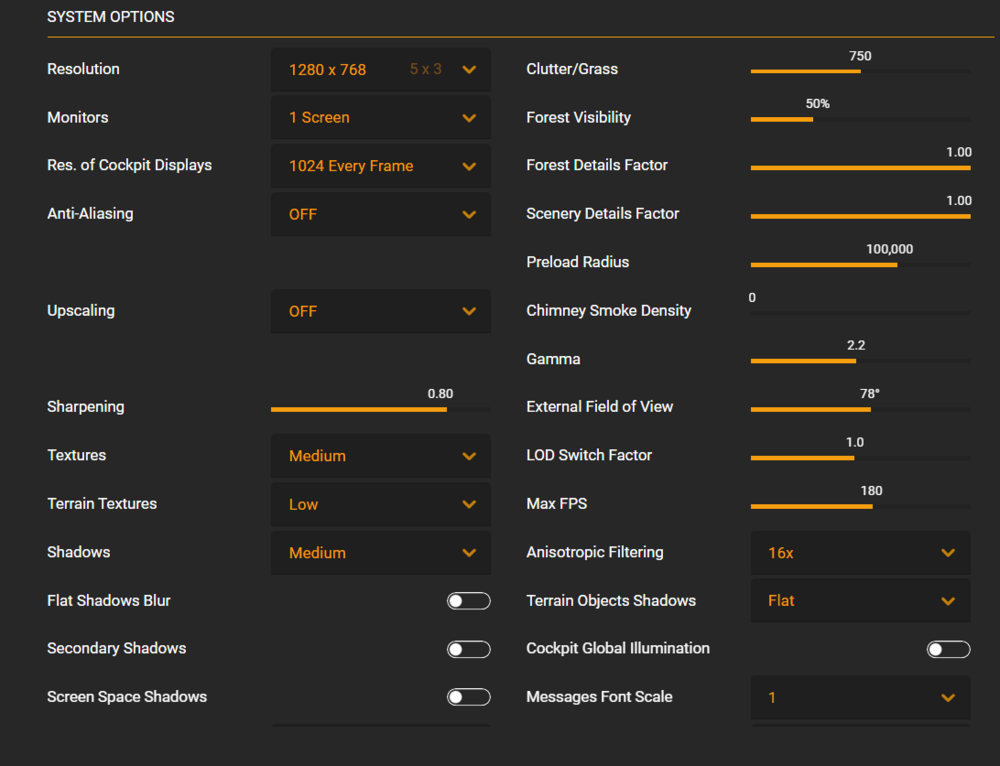This screenshot has height=766, width=1000.
Task: Open the Messages Font Scale dropdown
Action: pyautogui.click(x=860, y=698)
